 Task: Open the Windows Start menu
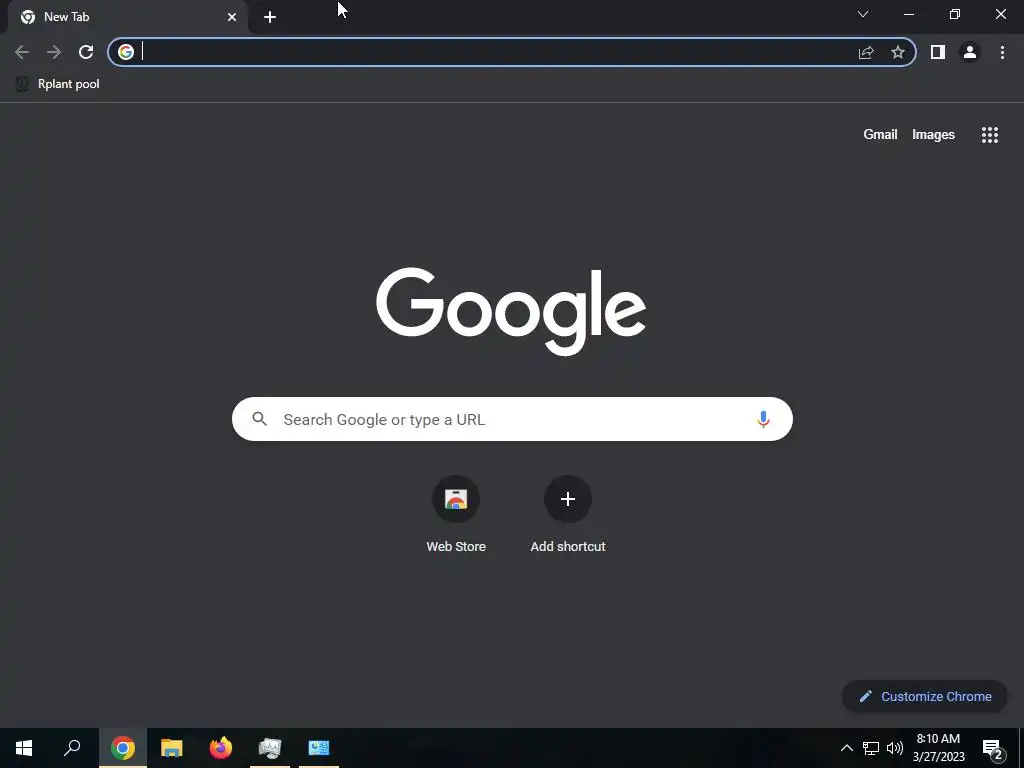(24, 748)
